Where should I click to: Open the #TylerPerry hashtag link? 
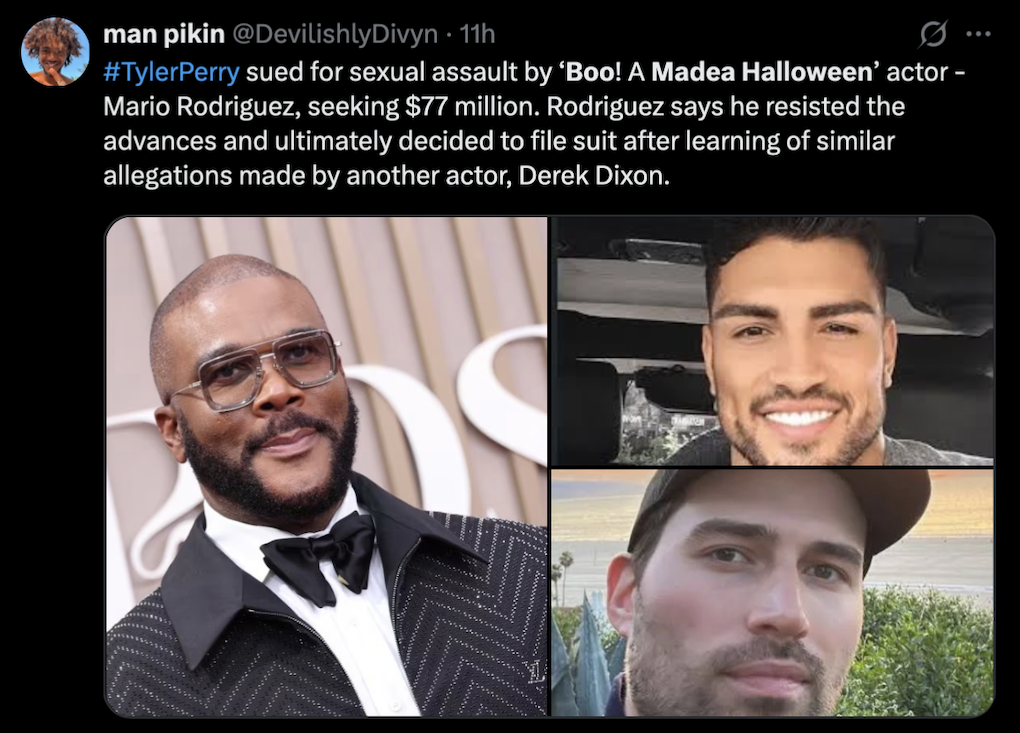pos(171,72)
